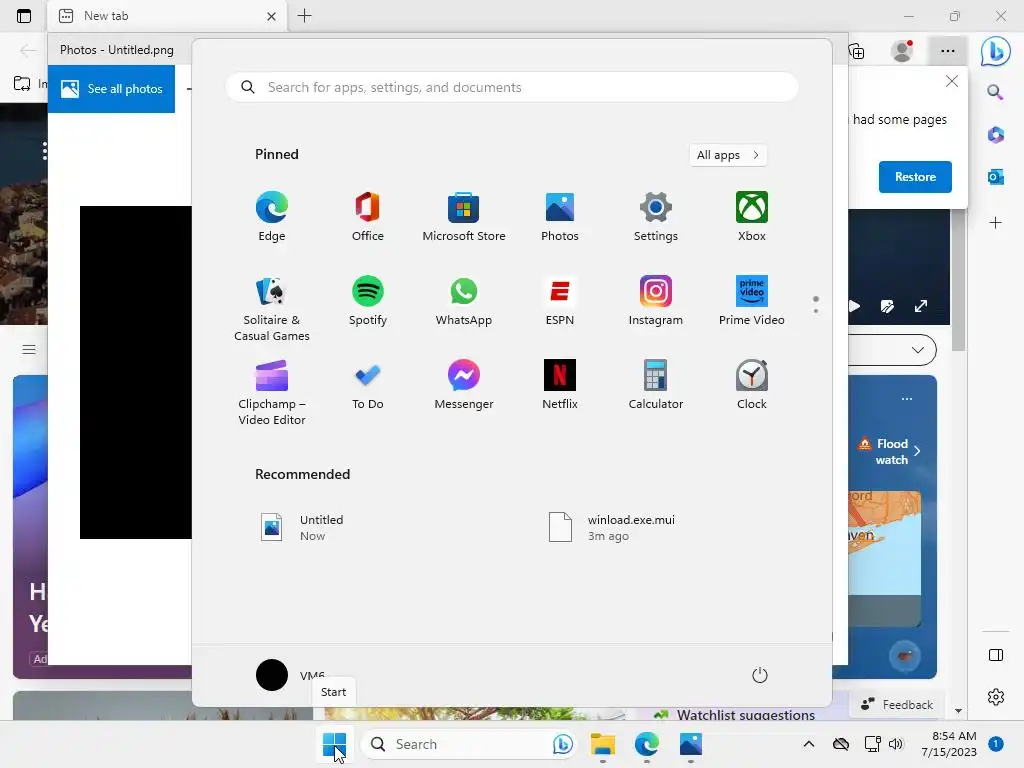Open notification center badge
1024x768 pixels.
(995, 744)
